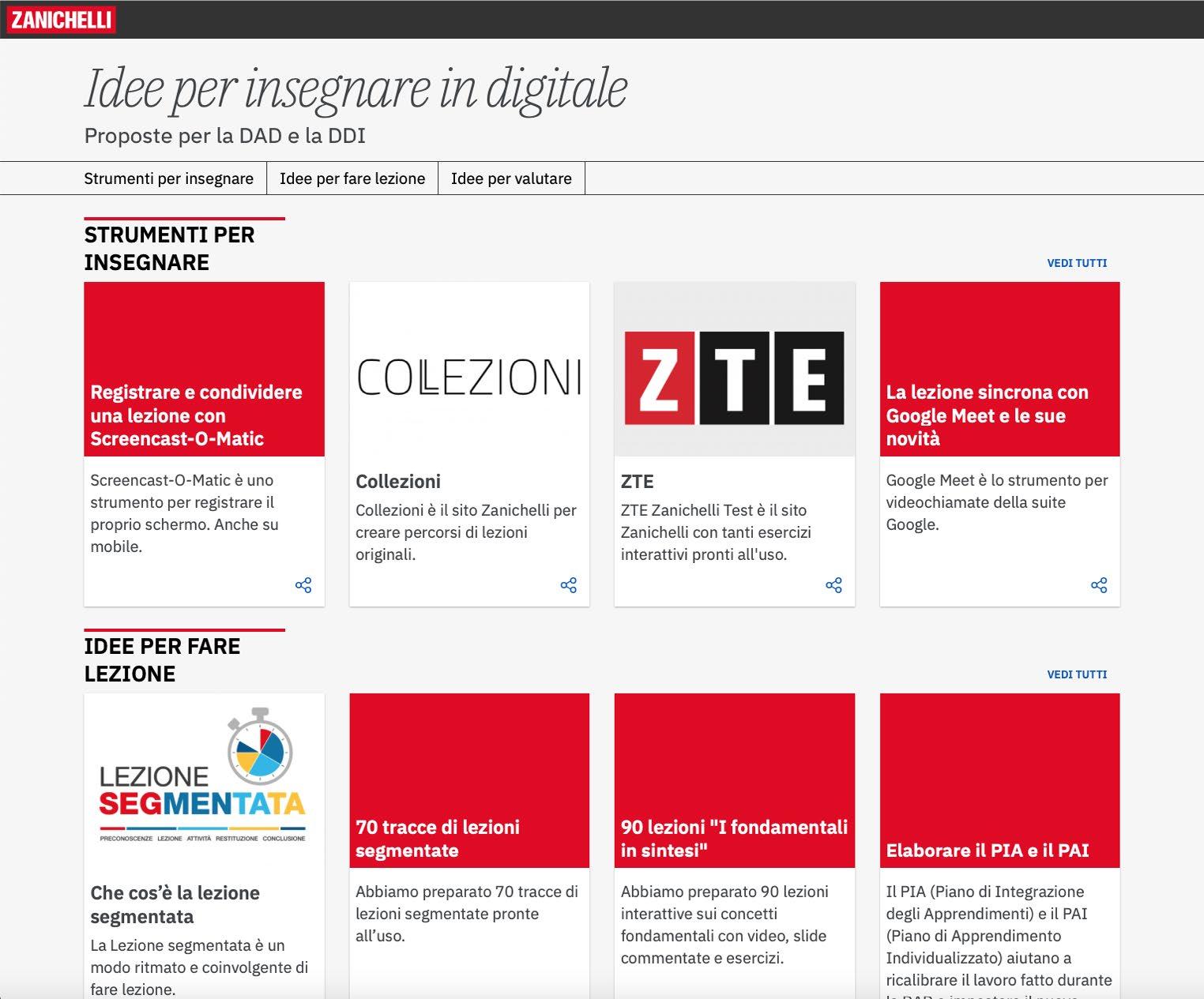Click the Screencast-O-Matic description text
Screen dimensions: 1204x999
pos(185,513)
